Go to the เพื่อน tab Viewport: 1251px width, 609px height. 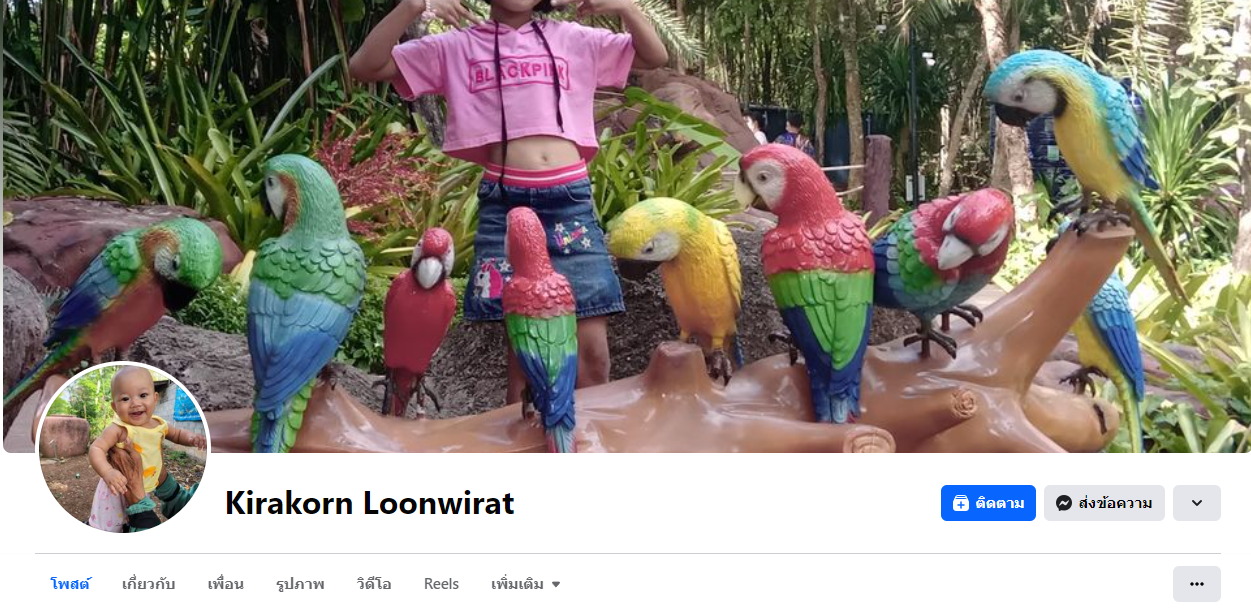(226, 584)
